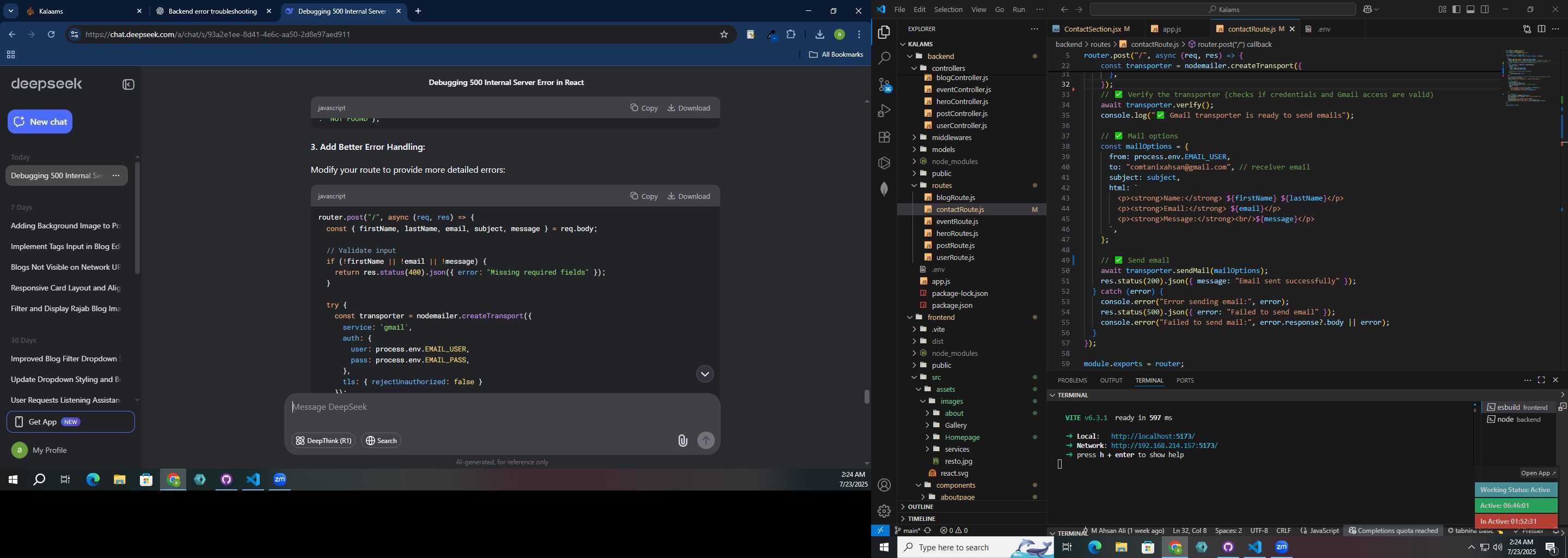Collapse the DeepSeek sidebar icon
This screenshot has width=1568, height=558.
pyautogui.click(x=128, y=84)
